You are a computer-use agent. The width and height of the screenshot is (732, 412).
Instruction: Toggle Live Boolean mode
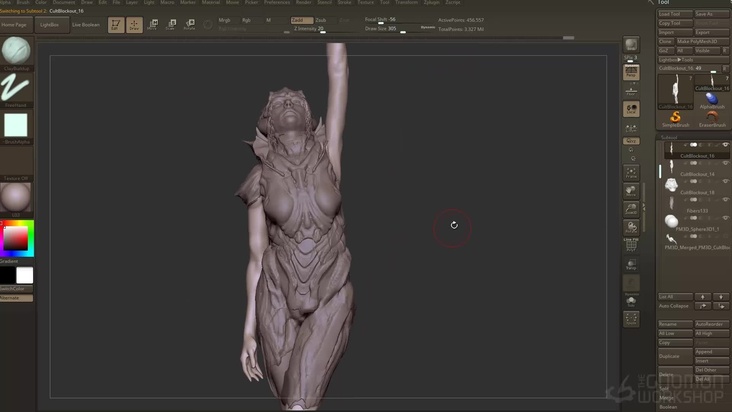[x=86, y=25]
